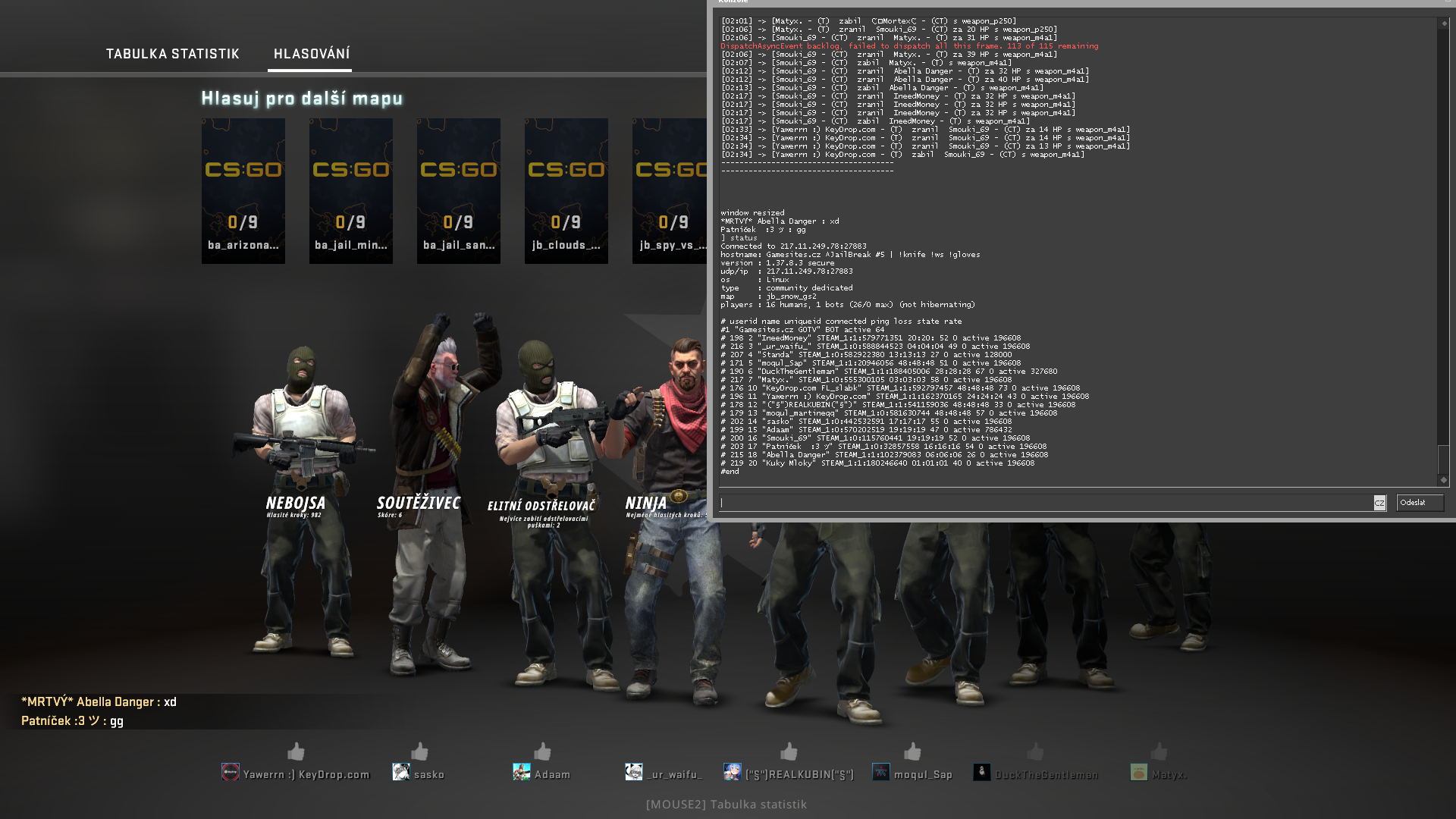The width and height of the screenshot is (1456, 819).
Task: Like player Adaam with thumbs-up
Action: tap(542, 752)
